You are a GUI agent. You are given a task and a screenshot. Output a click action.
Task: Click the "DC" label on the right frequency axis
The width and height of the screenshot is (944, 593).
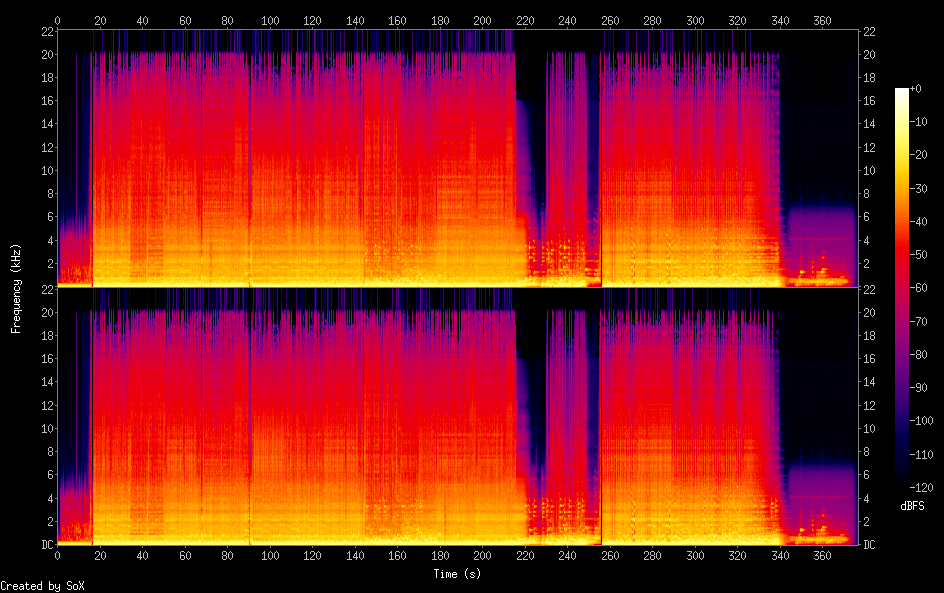(869, 545)
